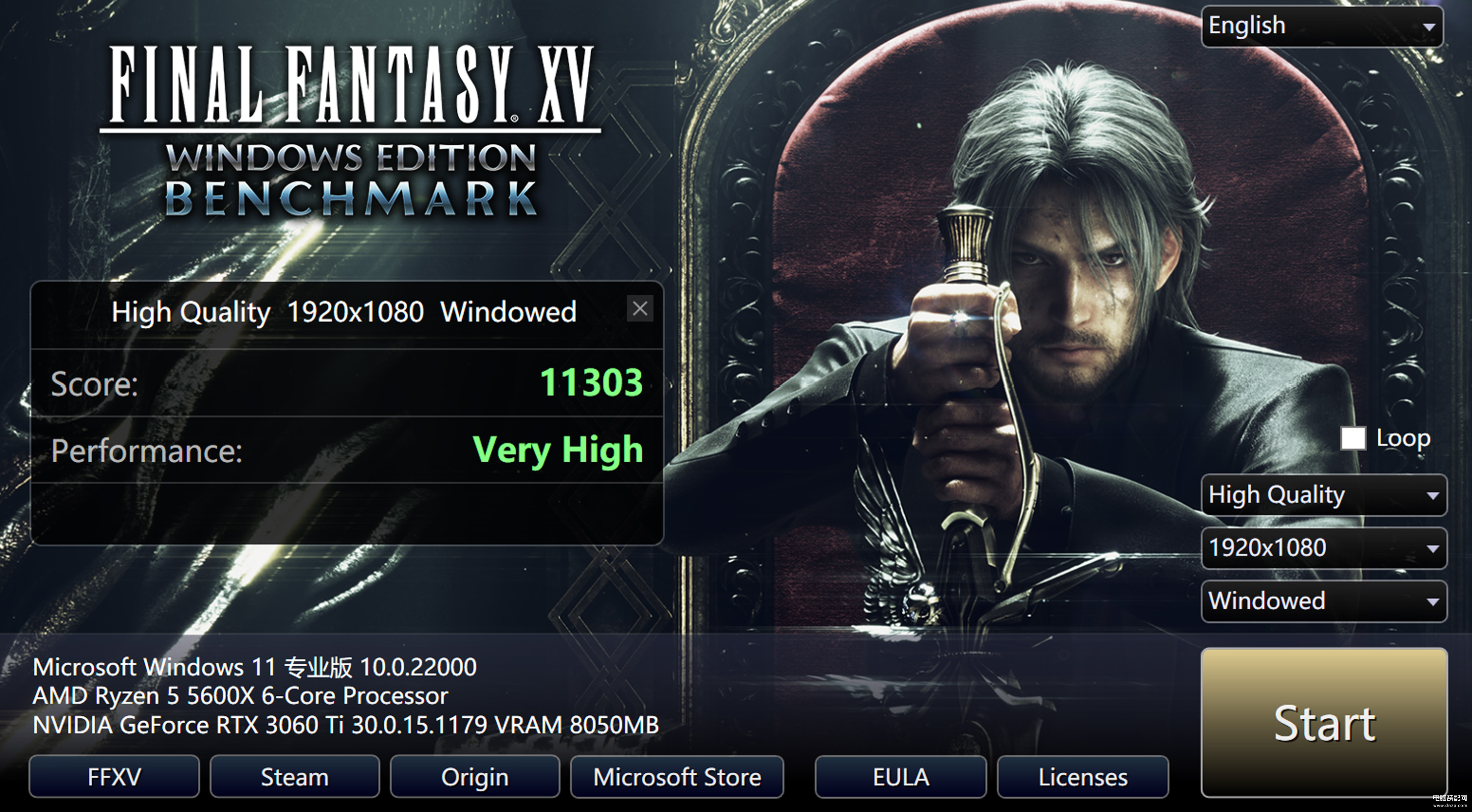Go to the Steam store page

click(x=294, y=777)
